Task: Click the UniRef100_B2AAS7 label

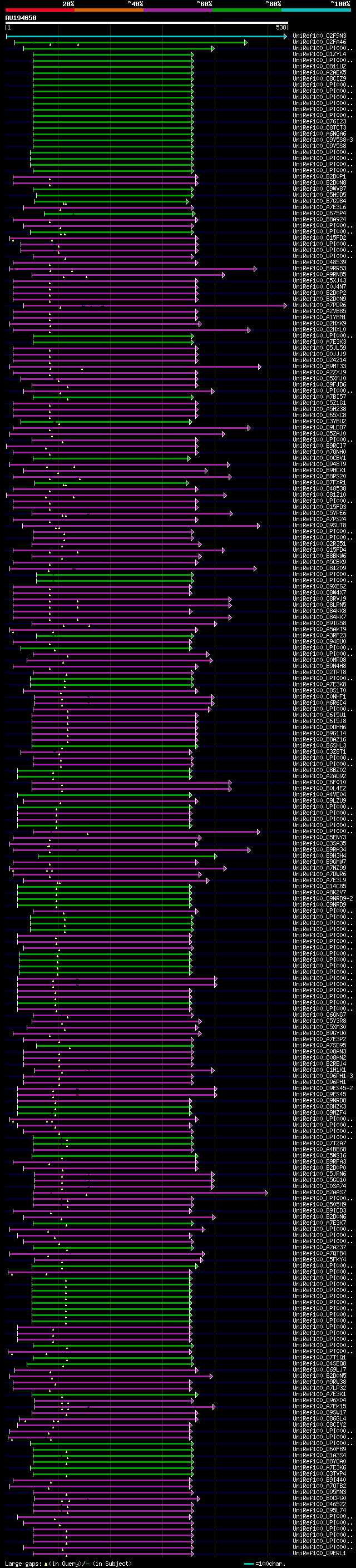Action: pos(319,1193)
